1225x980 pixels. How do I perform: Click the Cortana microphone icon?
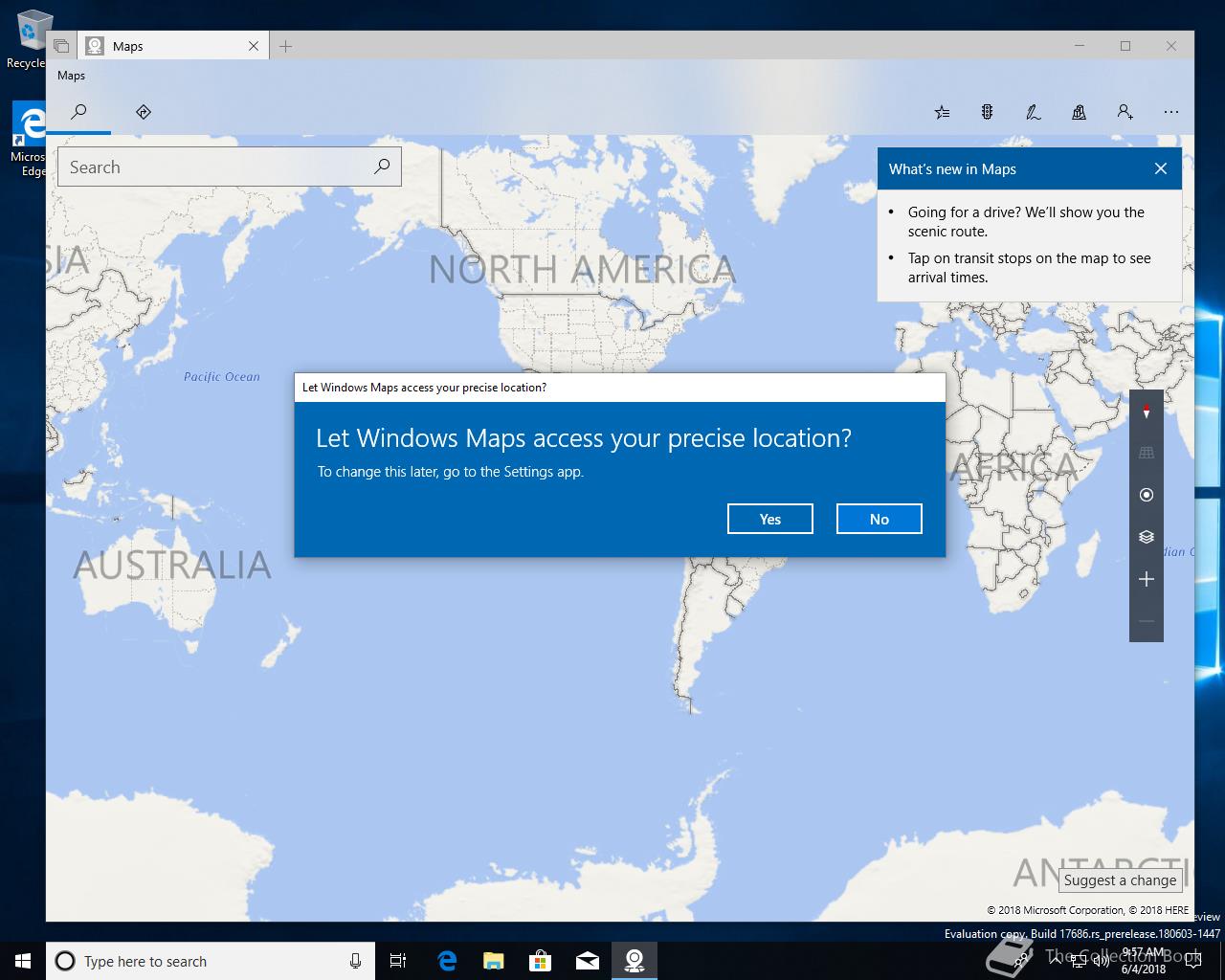[355, 961]
